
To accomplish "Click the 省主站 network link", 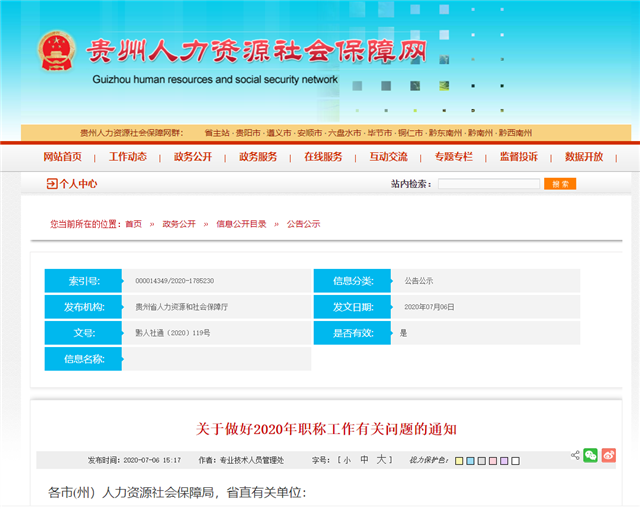I will point(217,133).
